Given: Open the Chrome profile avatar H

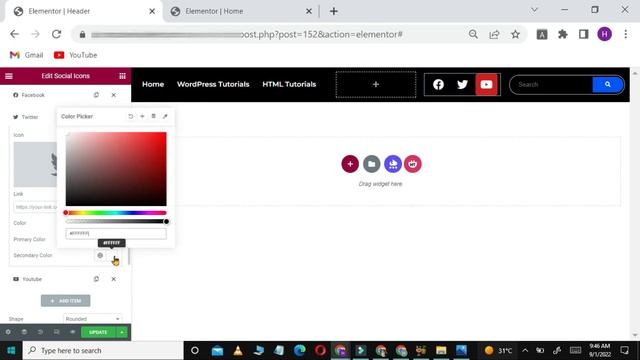Looking at the screenshot, I should click(604, 34).
